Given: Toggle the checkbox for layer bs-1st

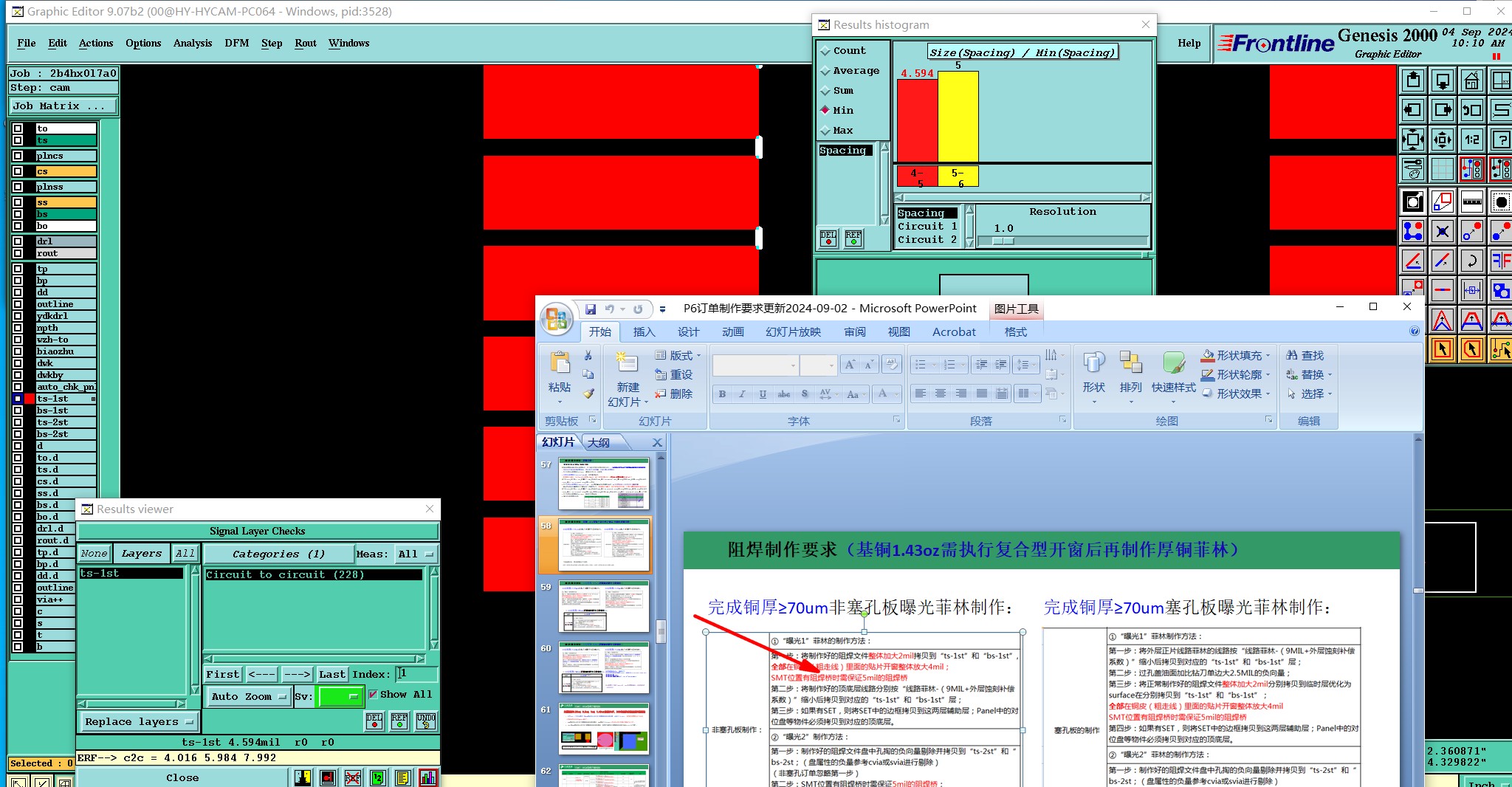Looking at the screenshot, I should [18, 410].
